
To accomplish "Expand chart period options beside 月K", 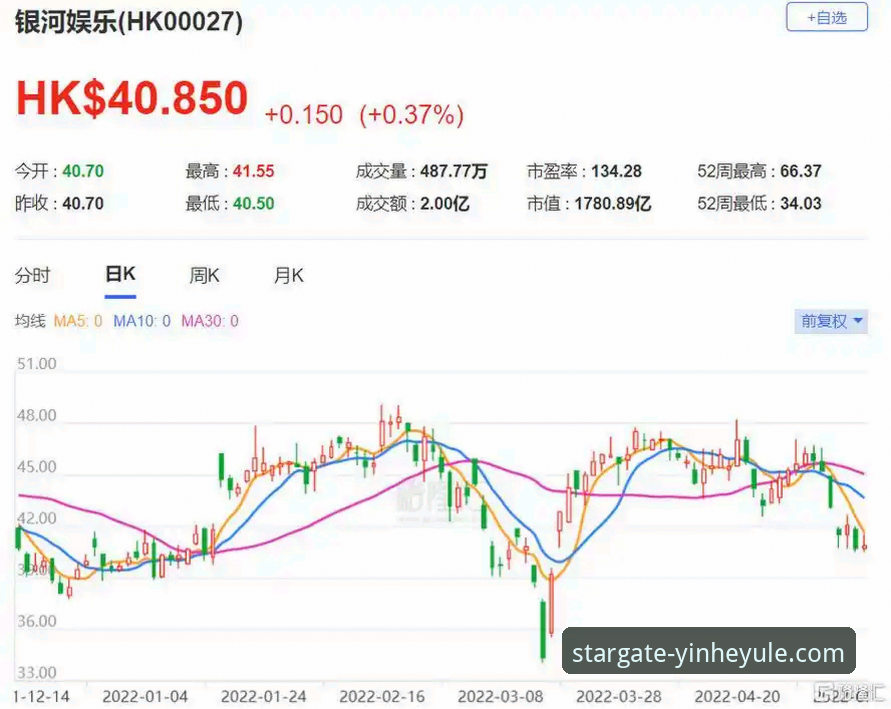I will pyautogui.click(x=287, y=275).
